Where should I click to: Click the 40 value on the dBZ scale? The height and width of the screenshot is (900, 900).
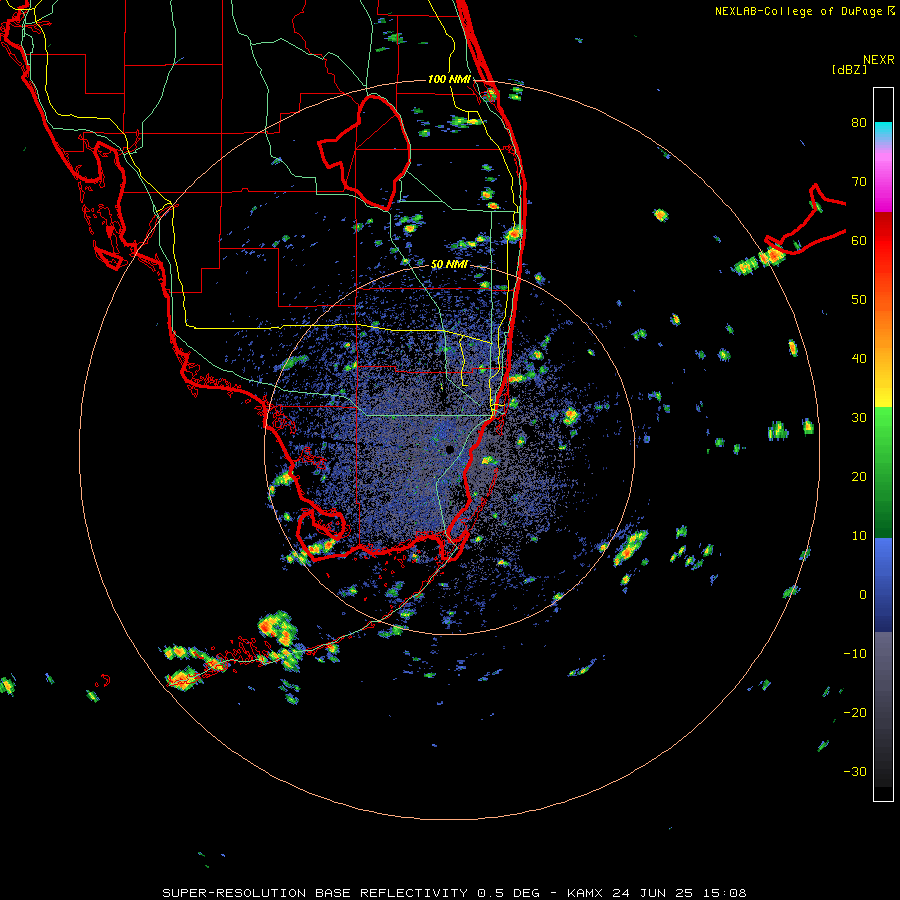[x=859, y=359]
